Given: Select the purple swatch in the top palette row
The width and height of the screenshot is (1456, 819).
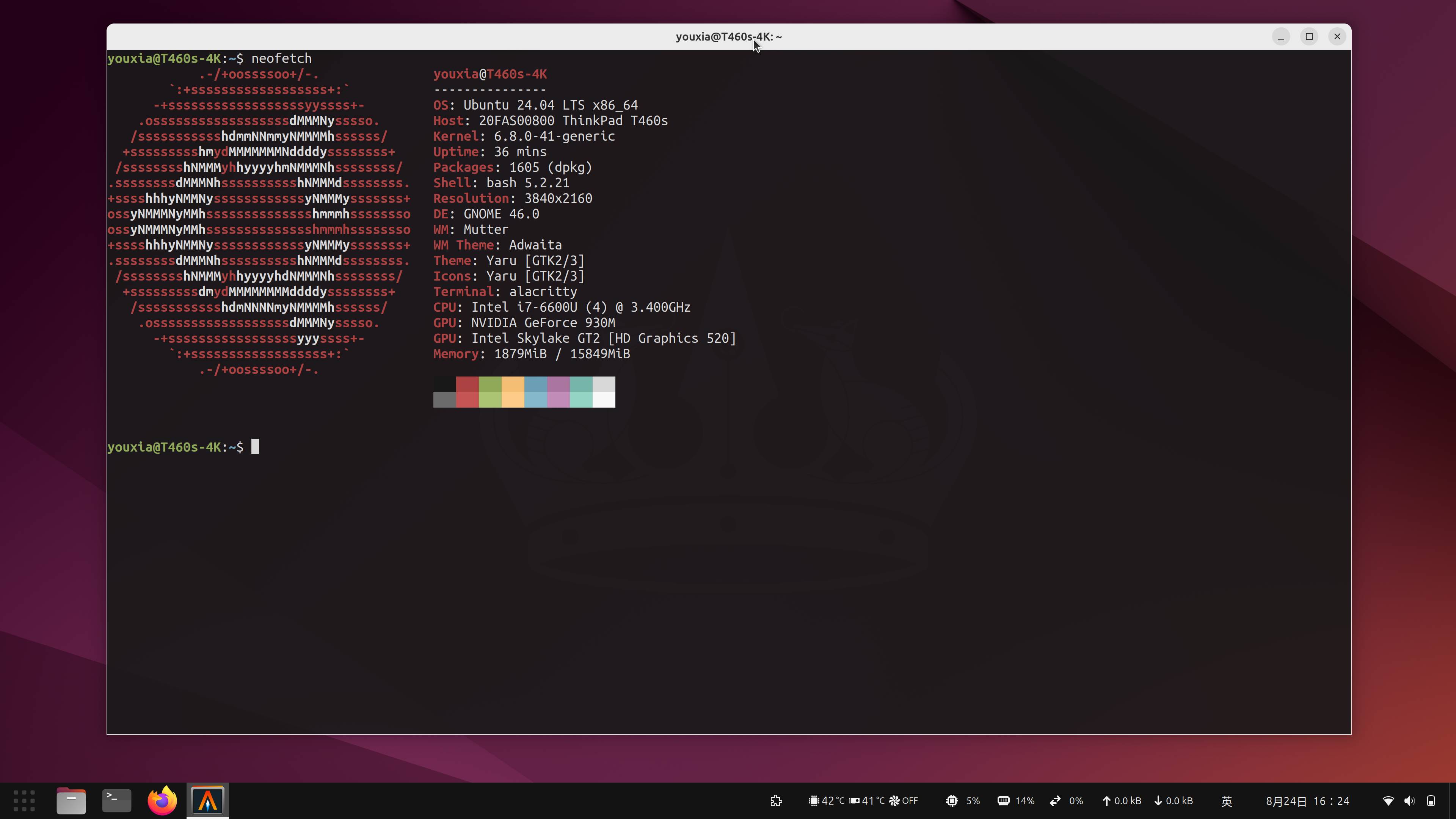Looking at the screenshot, I should [x=559, y=384].
